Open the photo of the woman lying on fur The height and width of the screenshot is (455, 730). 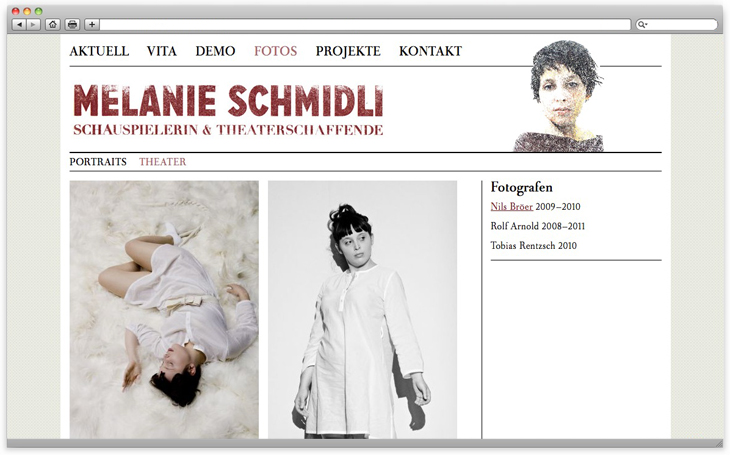(164, 310)
